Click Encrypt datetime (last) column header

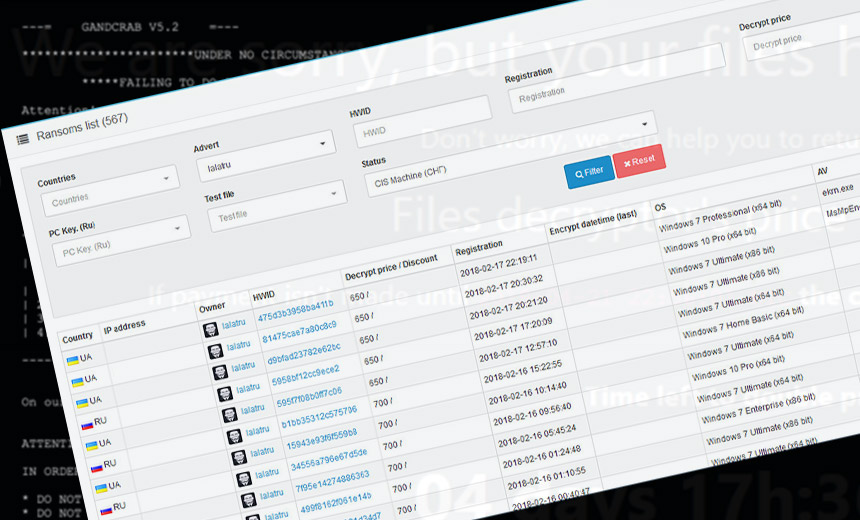click(593, 222)
